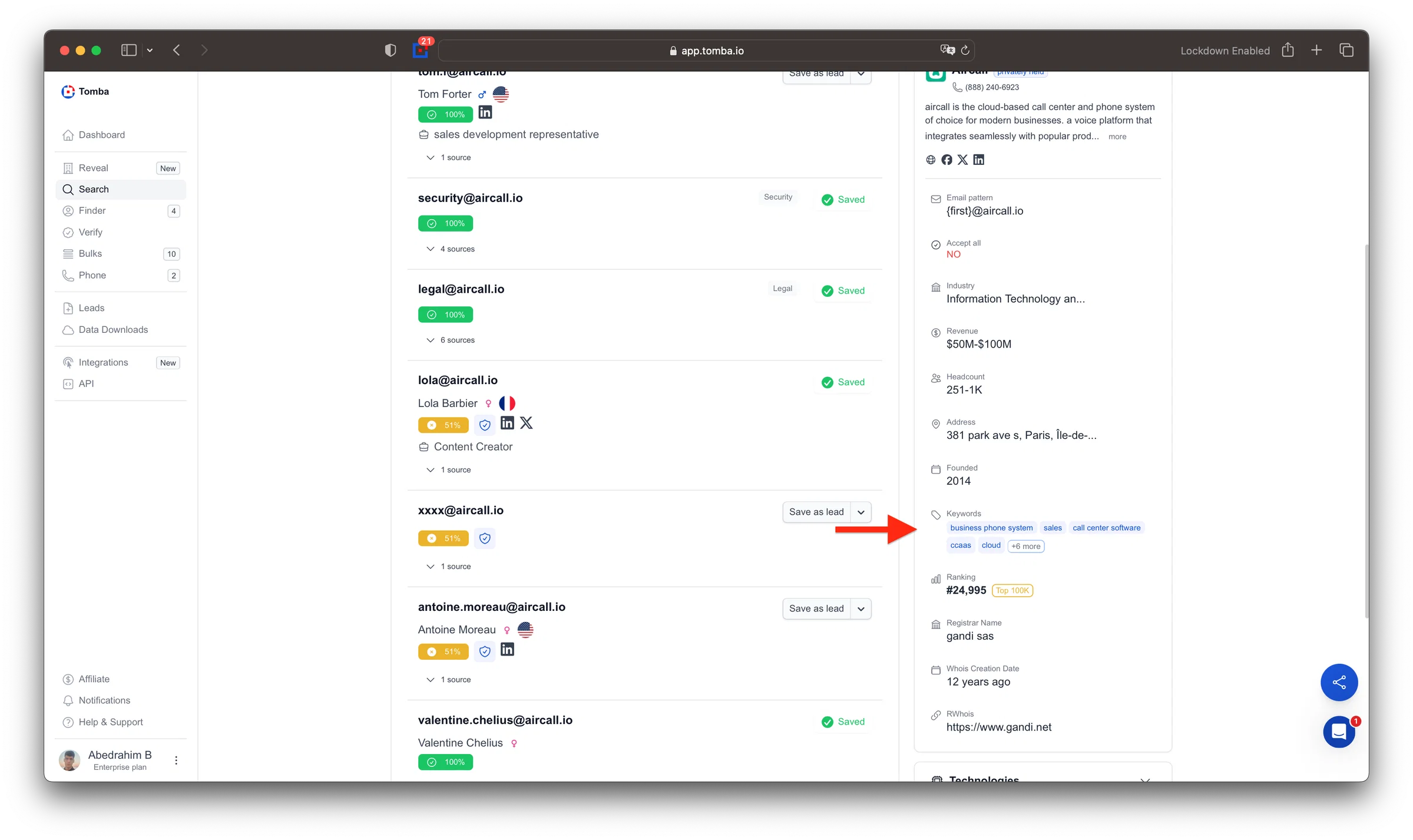The image size is (1413, 840).
Task: Go to Data Downloads in sidebar
Action: point(121,330)
